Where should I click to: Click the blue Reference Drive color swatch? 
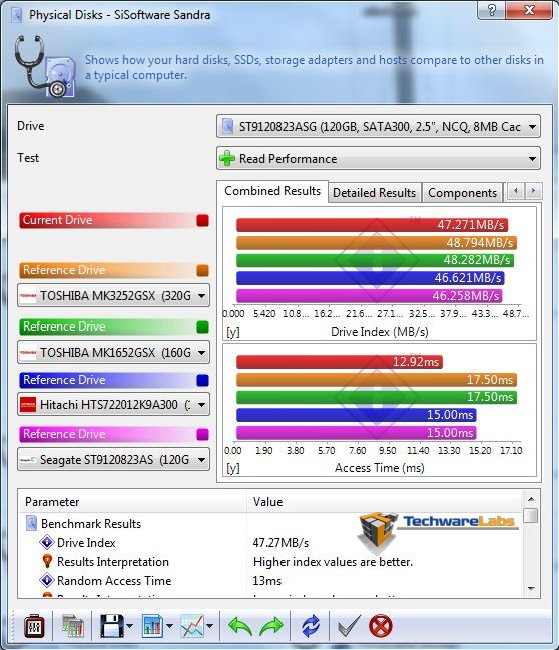tap(202, 380)
